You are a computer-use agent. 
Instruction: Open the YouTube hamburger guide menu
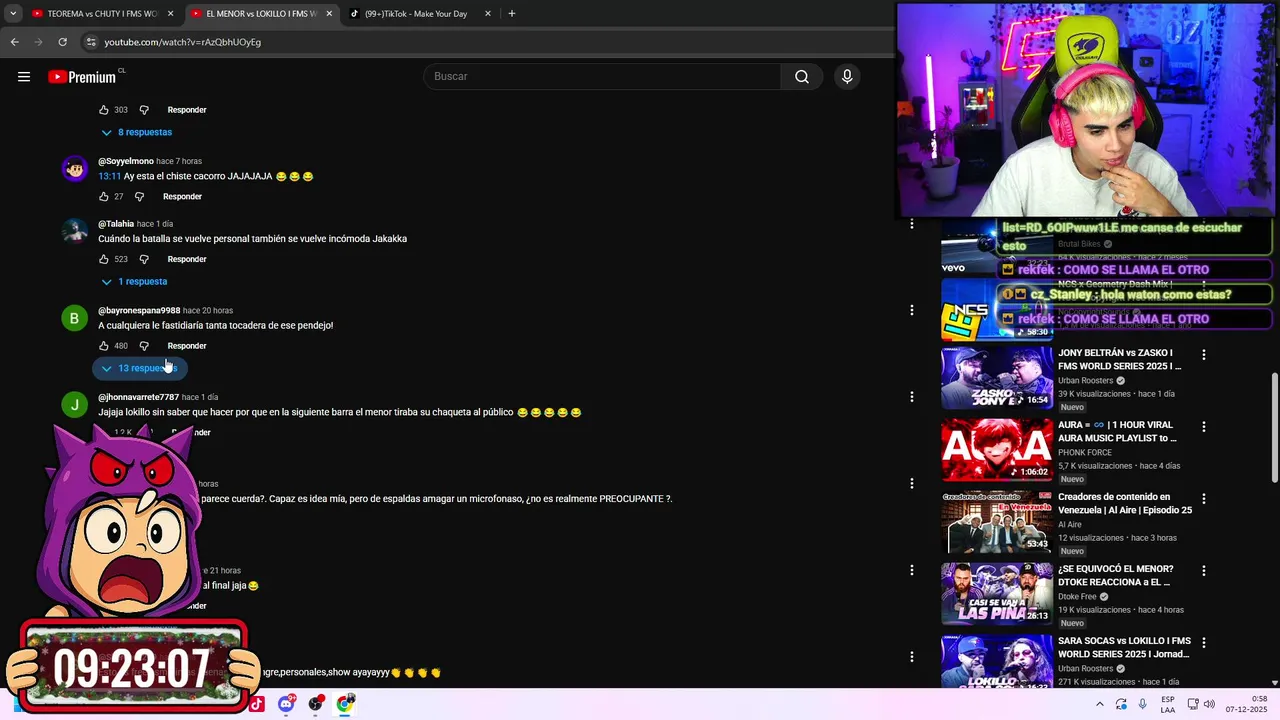click(24, 77)
